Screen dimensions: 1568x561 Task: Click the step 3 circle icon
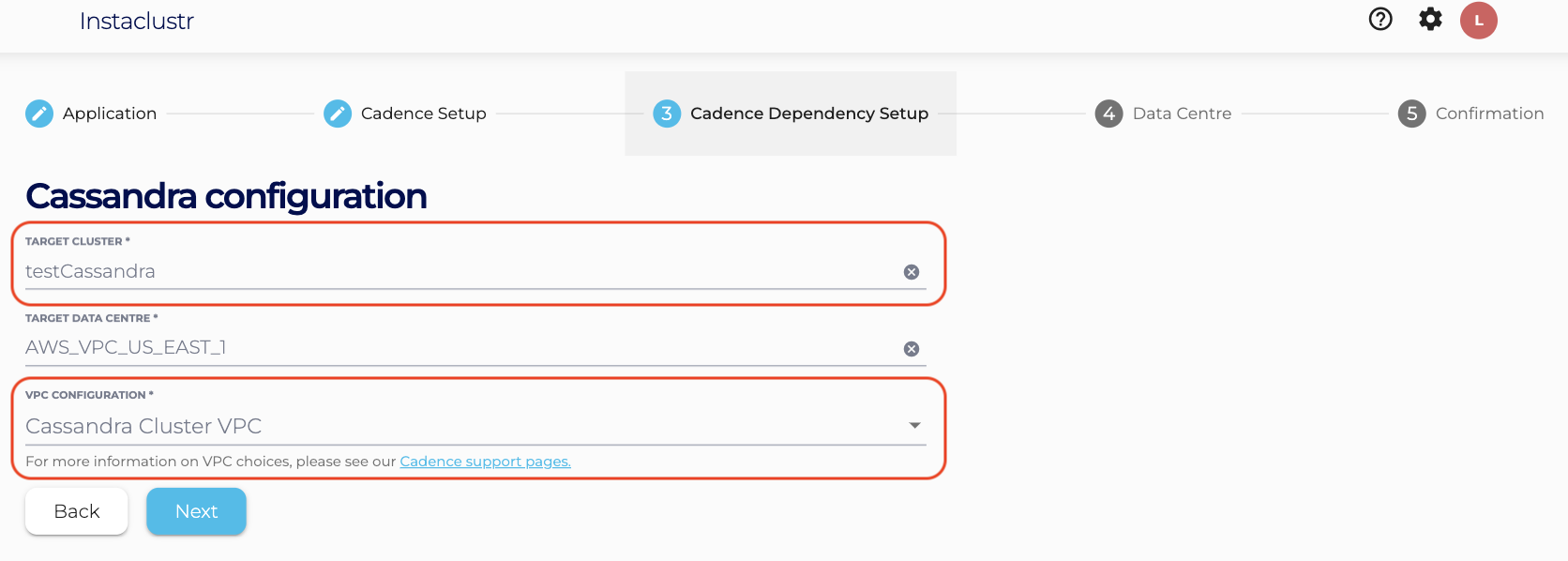(x=667, y=114)
